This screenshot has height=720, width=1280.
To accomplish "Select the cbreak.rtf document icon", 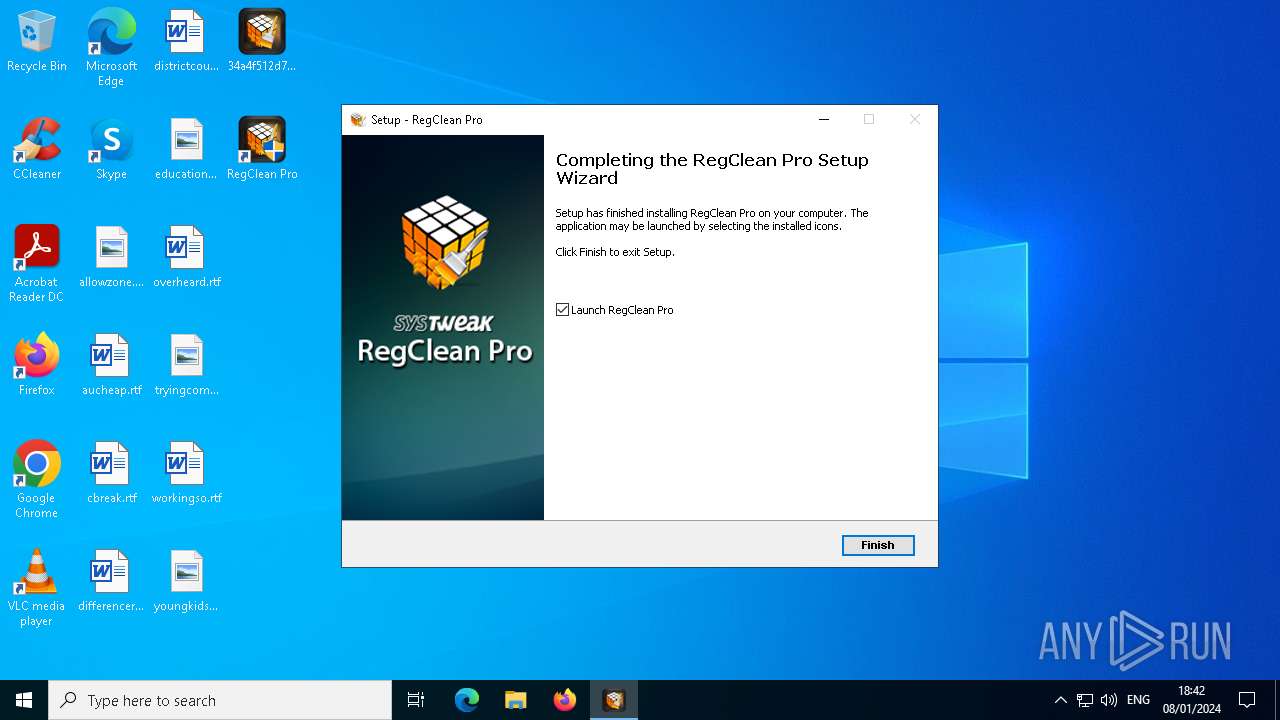I will 111,474.
